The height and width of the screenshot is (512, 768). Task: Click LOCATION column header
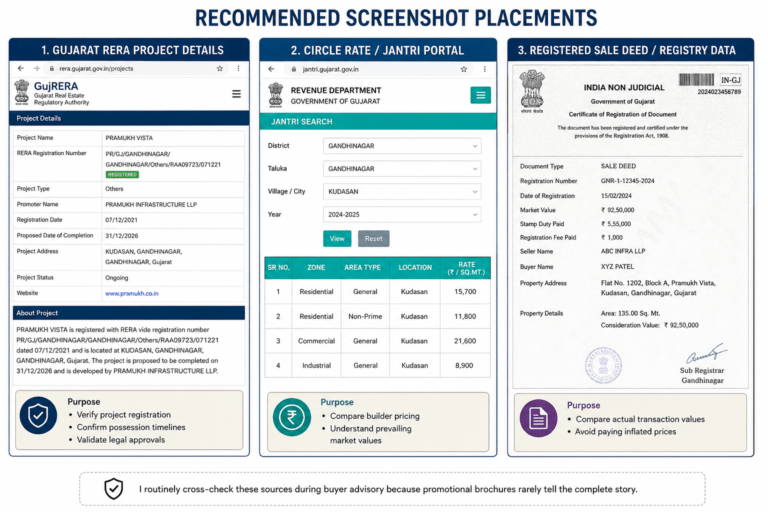pyautogui.click(x=415, y=268)
